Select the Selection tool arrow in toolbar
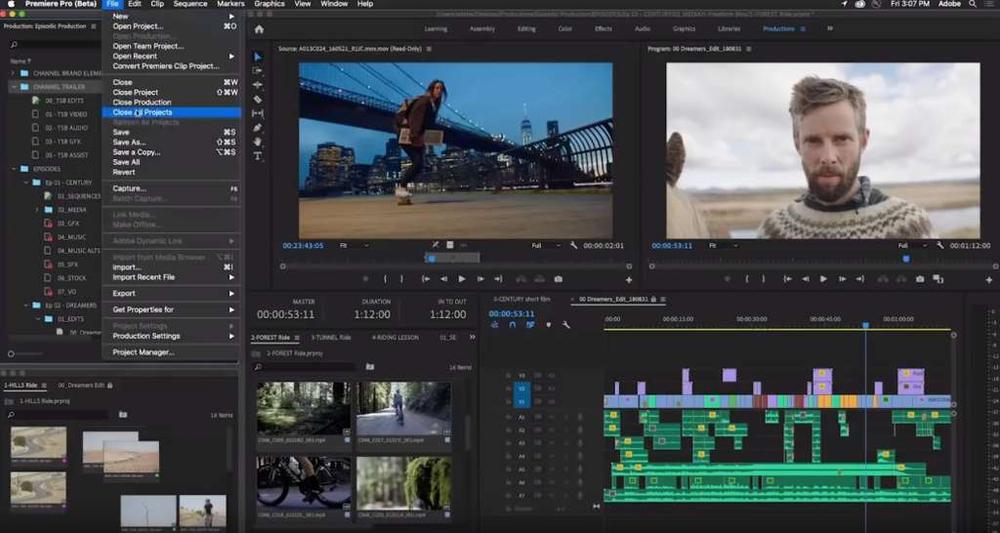This screenshot has height=533, width=1000. tap(258, 57)
